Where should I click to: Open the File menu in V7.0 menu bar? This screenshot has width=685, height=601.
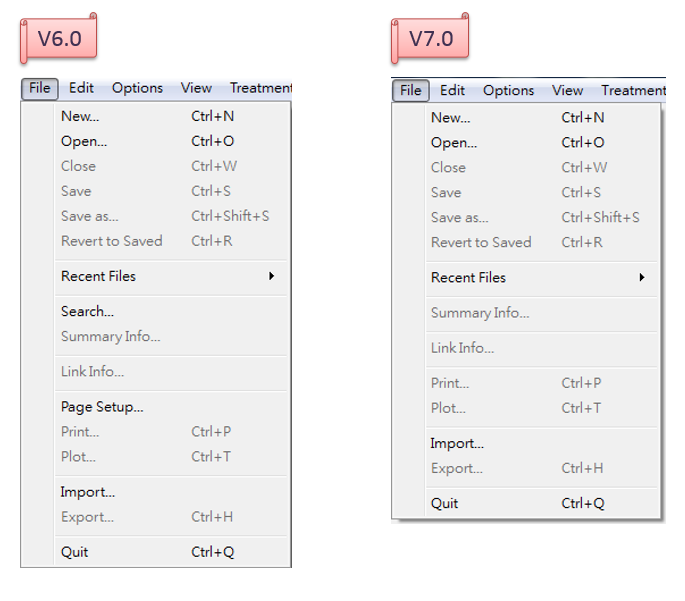(x=410, y=90)
